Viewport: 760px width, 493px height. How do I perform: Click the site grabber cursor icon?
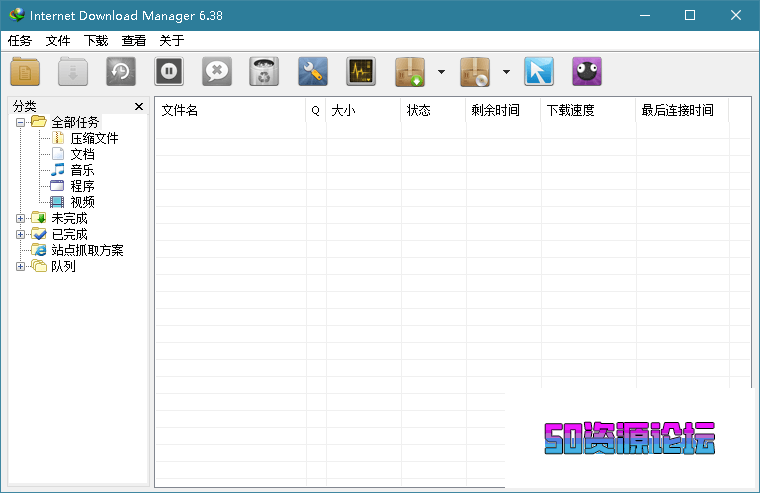538,72
